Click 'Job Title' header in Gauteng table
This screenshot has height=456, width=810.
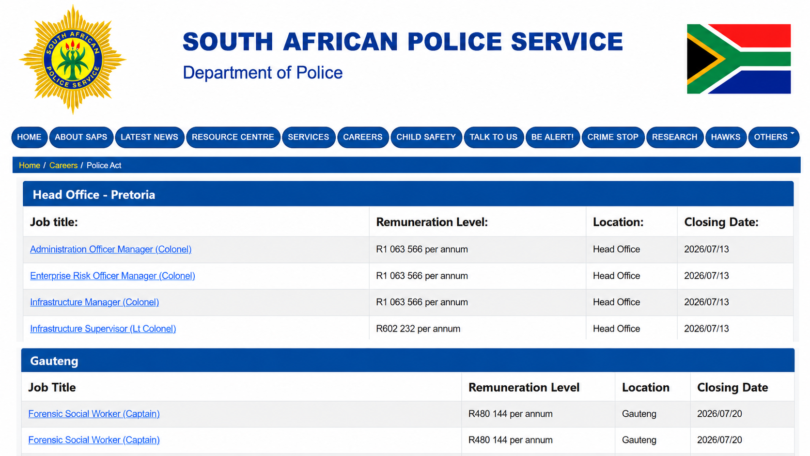pos(52,387)
